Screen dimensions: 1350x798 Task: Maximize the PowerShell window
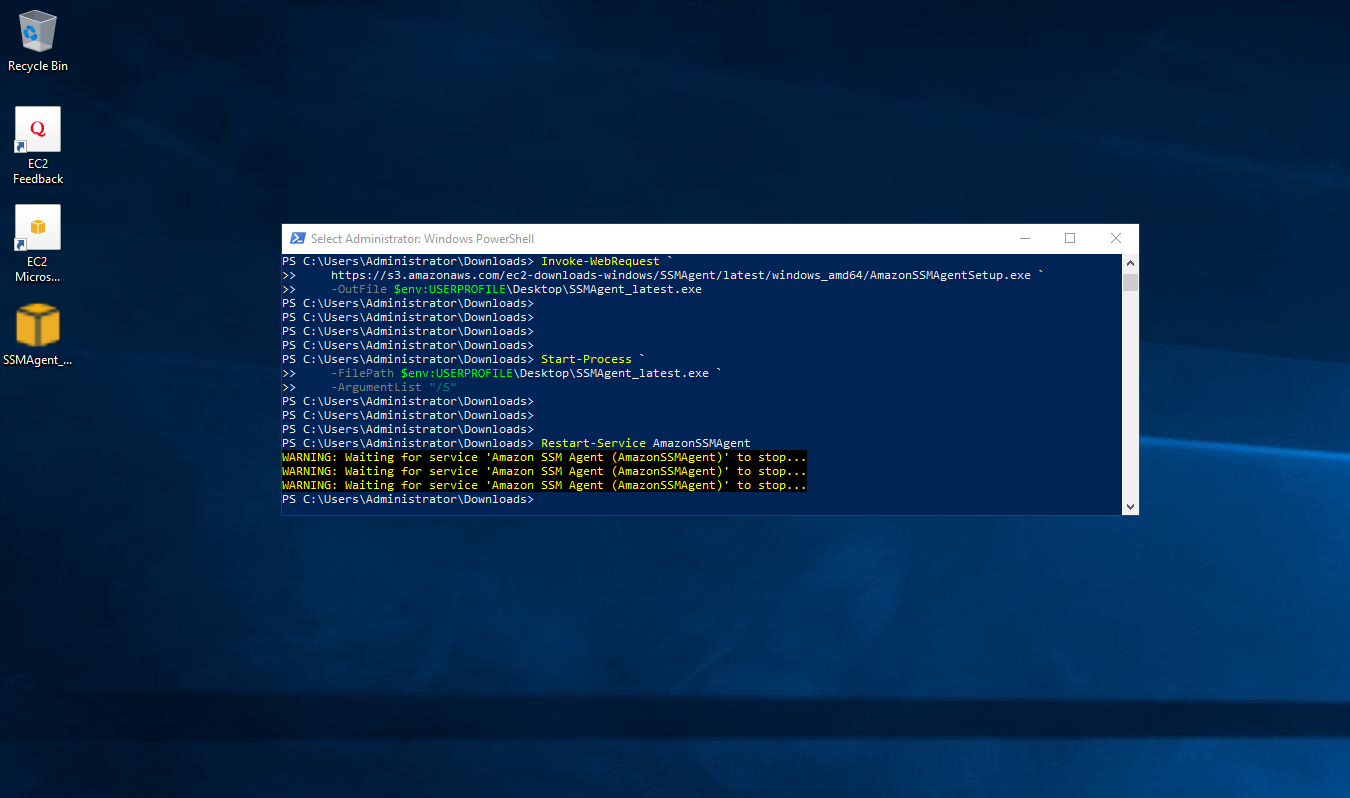pos(1070,239)
